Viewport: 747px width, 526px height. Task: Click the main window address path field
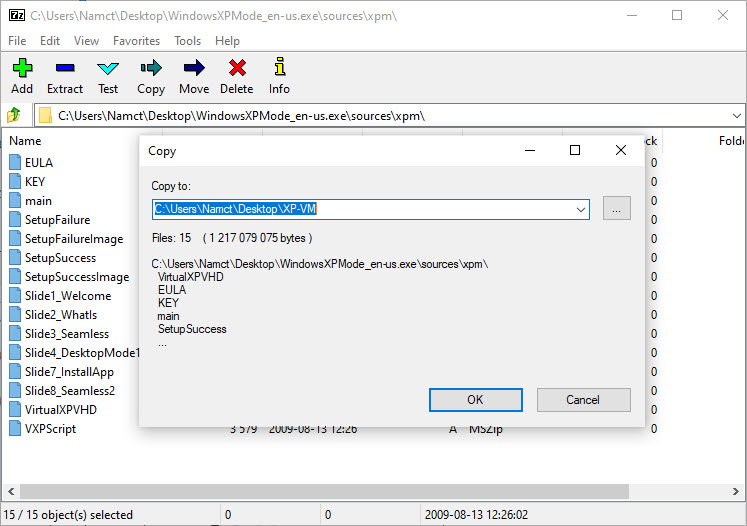[x=390, y=116]
